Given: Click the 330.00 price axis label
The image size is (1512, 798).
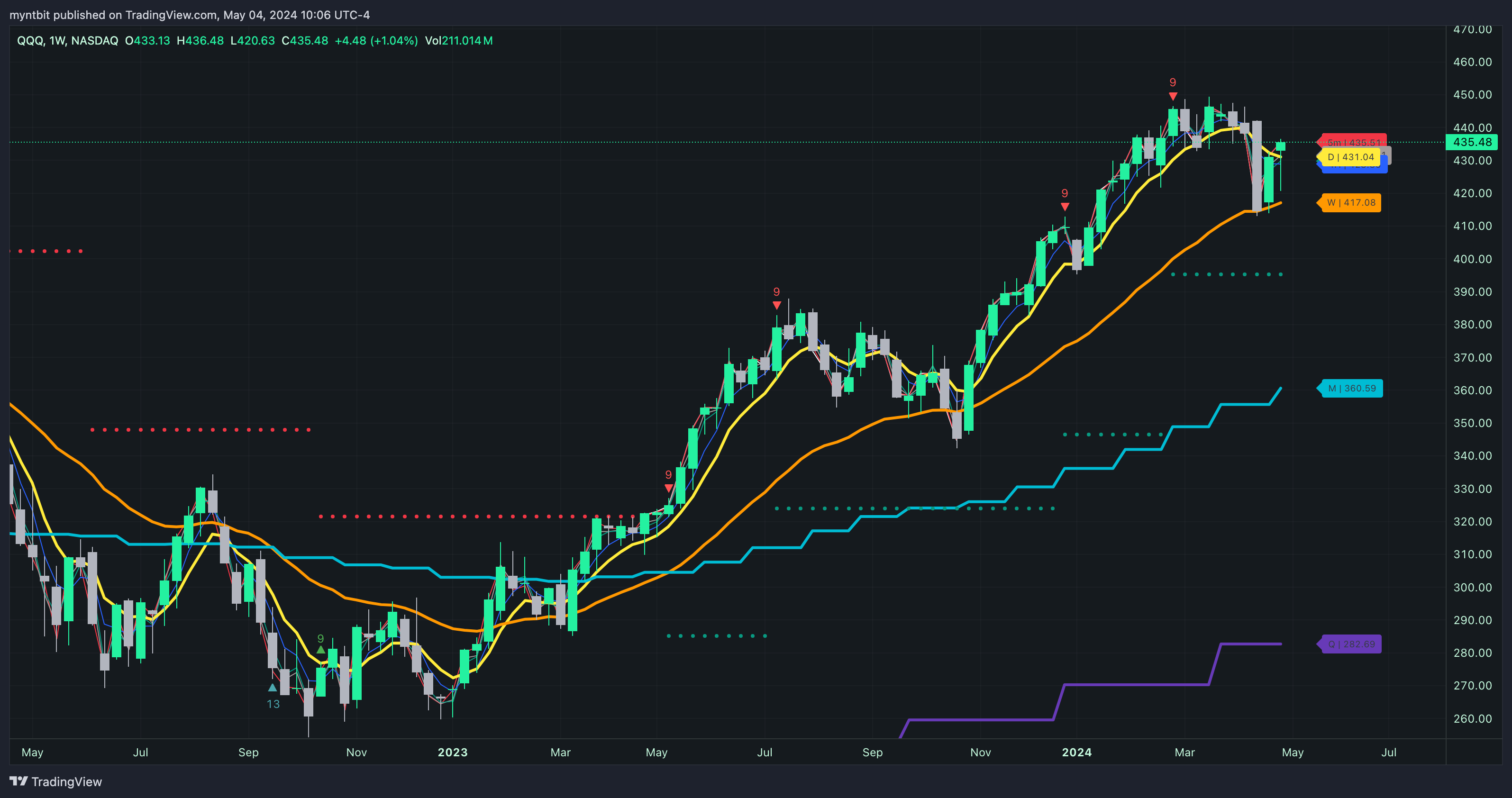Looking at the screenshot, I should coord(1472,489).
